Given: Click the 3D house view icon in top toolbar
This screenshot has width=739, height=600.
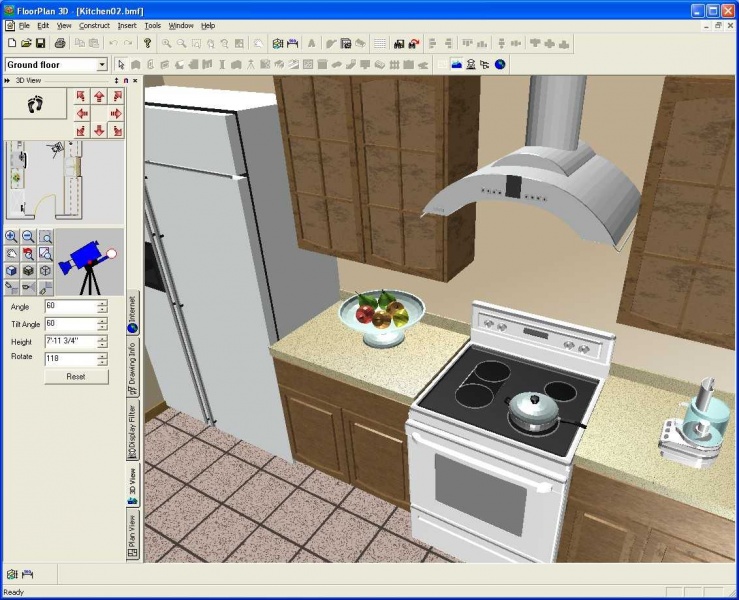Looking at the screenshot, I should [x=278, y=43].
